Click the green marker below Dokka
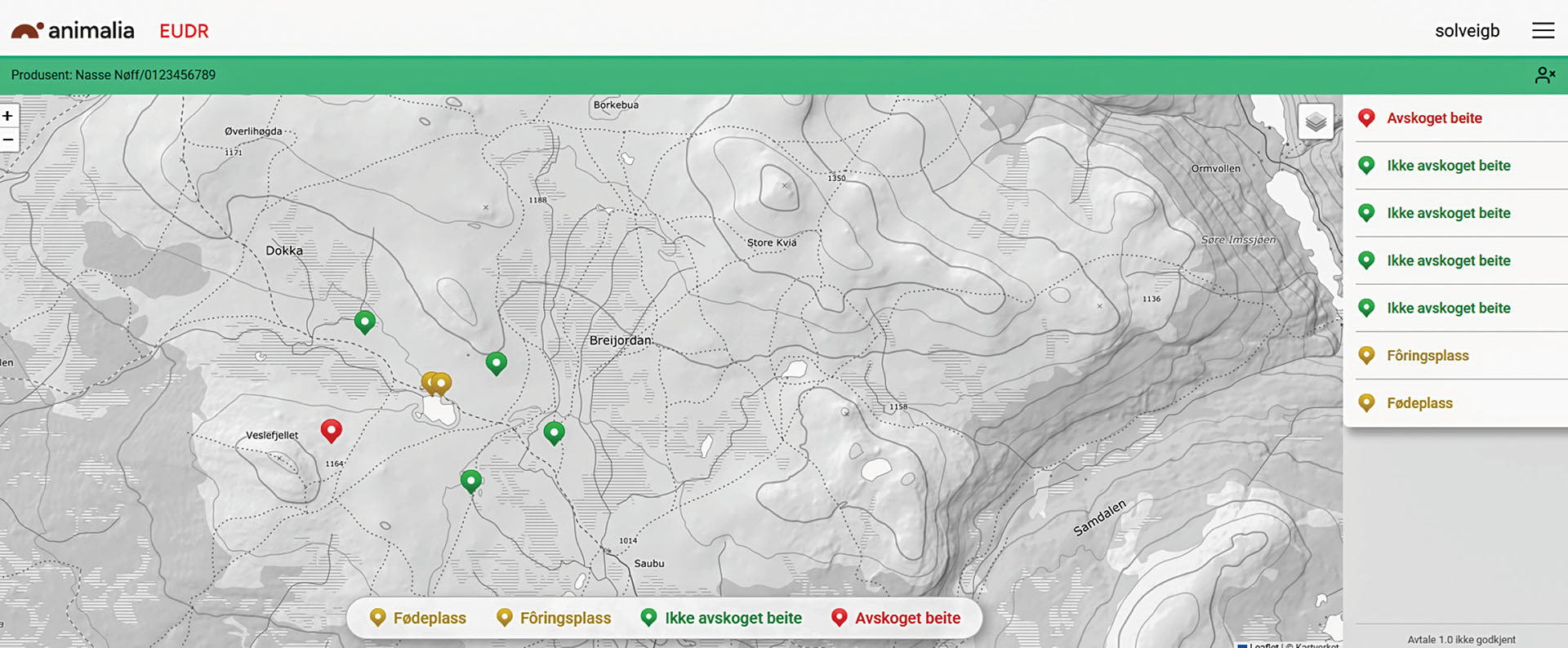The width and height of the screenshot is (1568, 648). click(x=365, y=321)
